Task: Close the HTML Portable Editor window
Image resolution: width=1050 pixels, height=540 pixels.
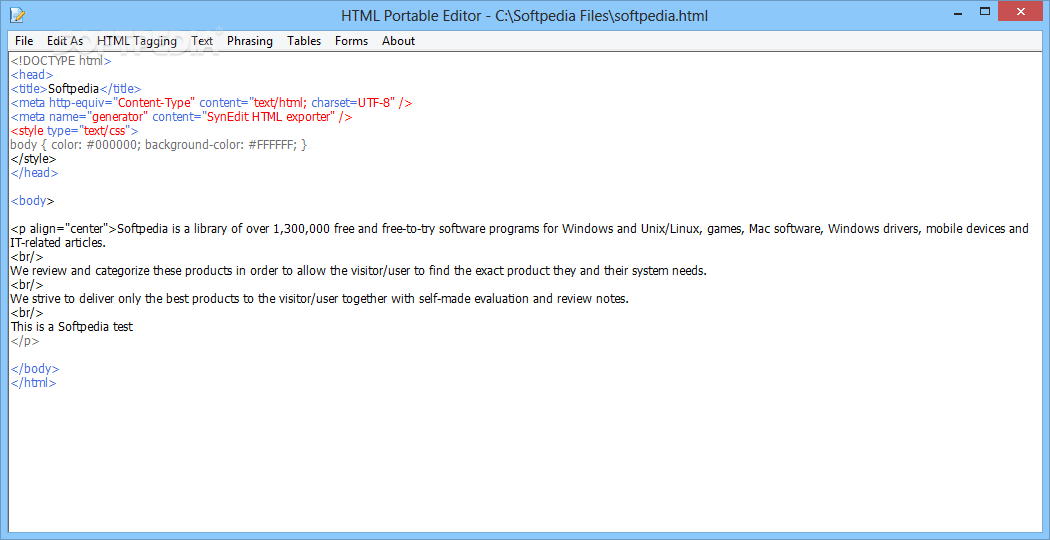Action: (1023, 11)
